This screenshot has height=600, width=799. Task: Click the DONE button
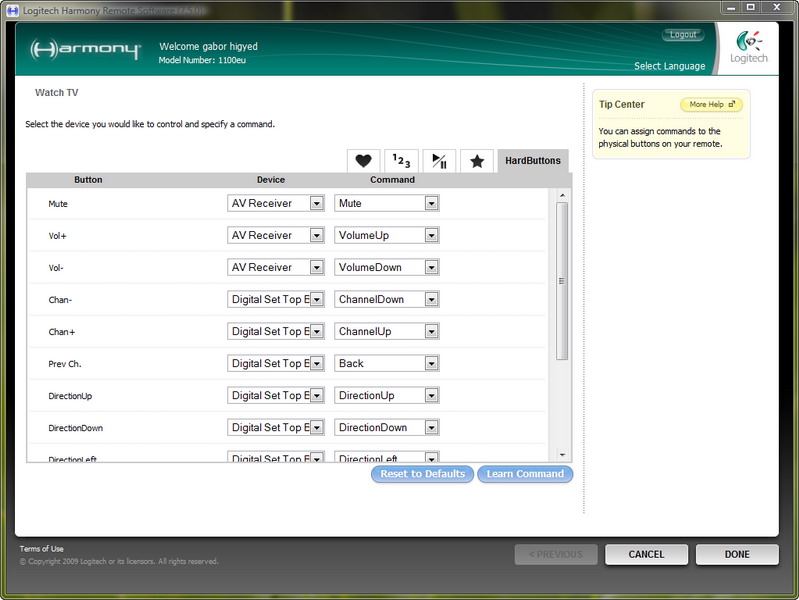(737, 554)
